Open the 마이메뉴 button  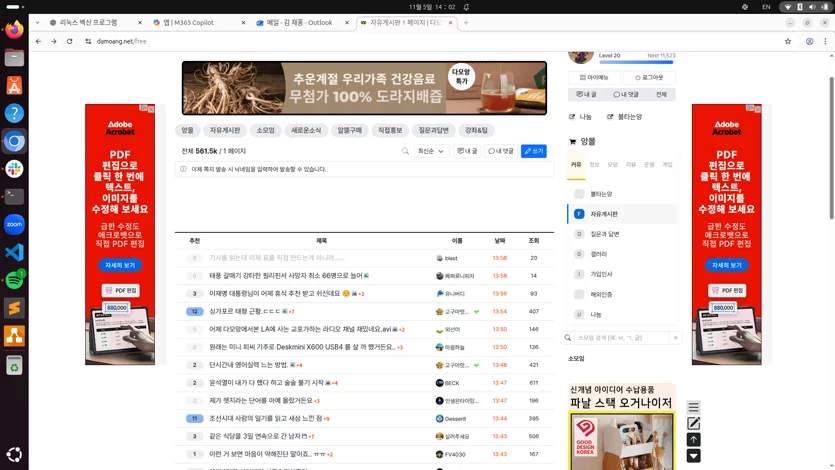594,78
